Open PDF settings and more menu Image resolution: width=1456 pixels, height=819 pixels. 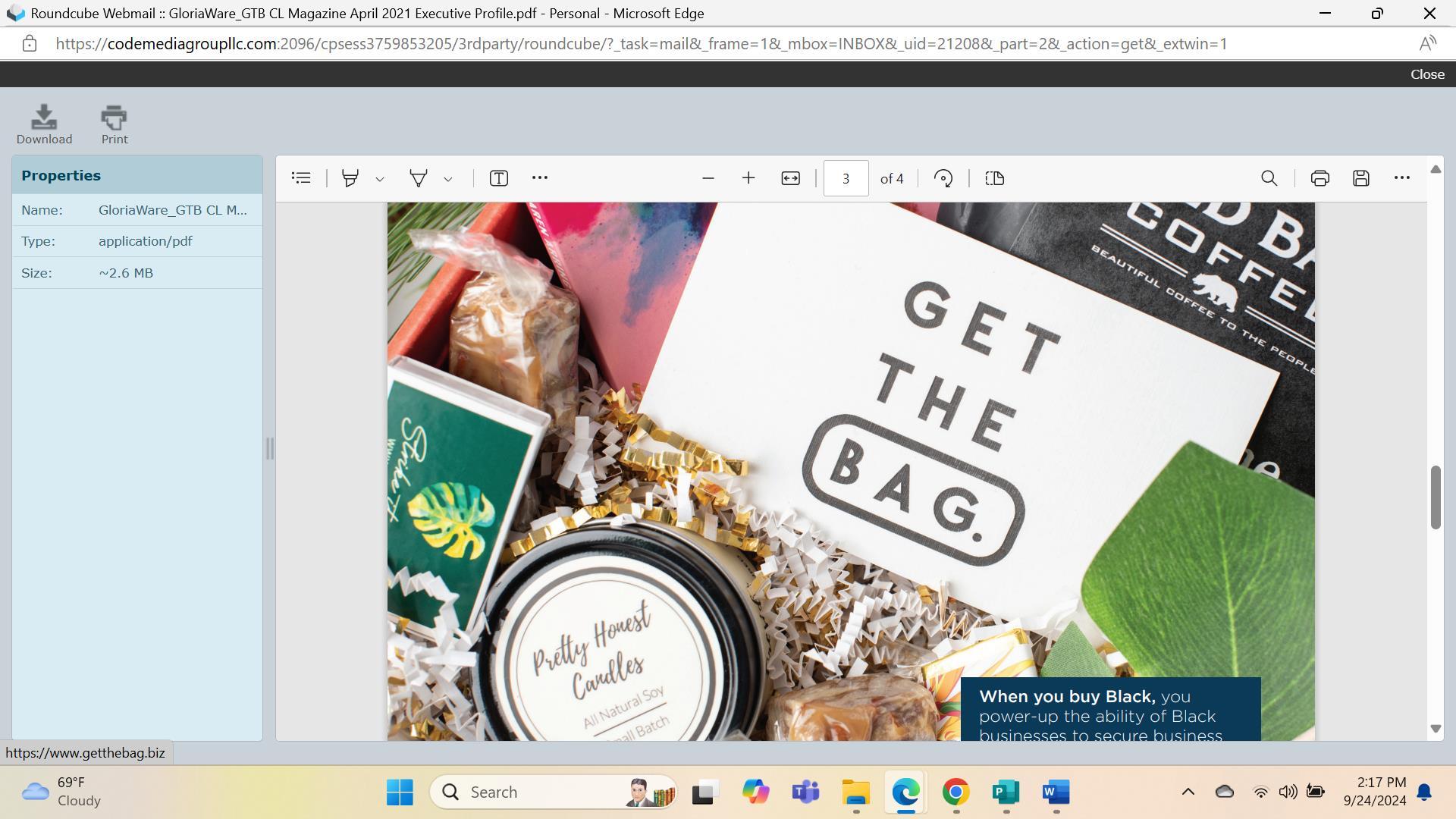pyautogui.click(x=1401, y=178)
